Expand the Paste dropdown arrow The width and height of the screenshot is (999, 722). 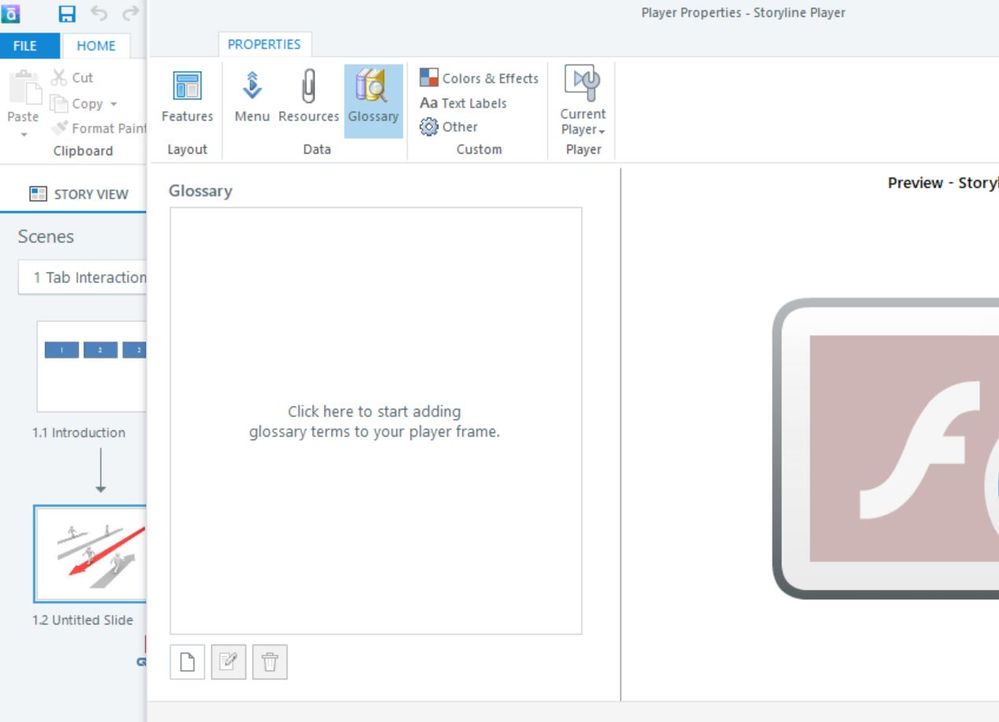[24, 134]
